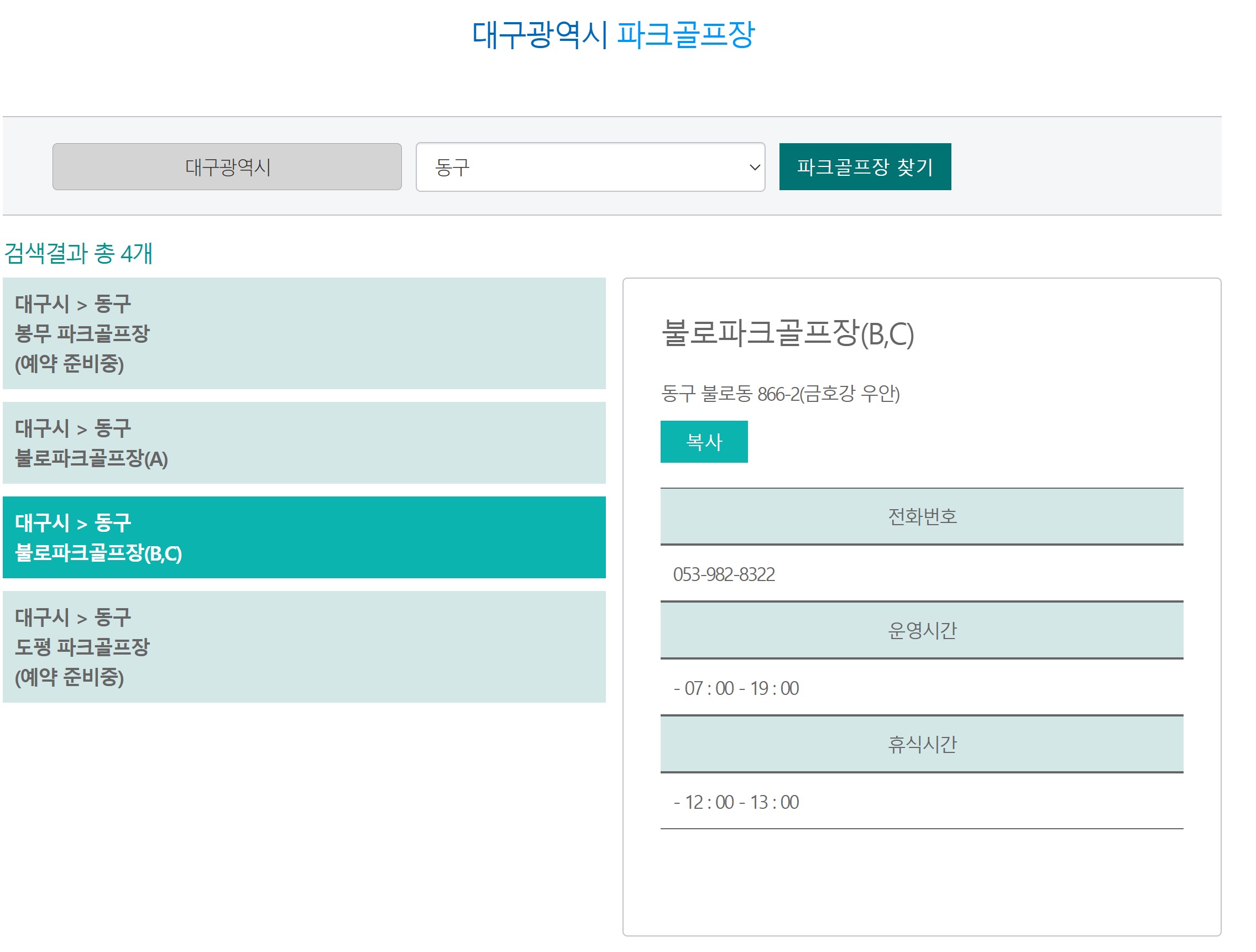1256x952 pixels.
Task: Click the dropdown chevron arrow
Action: point(754,168)
